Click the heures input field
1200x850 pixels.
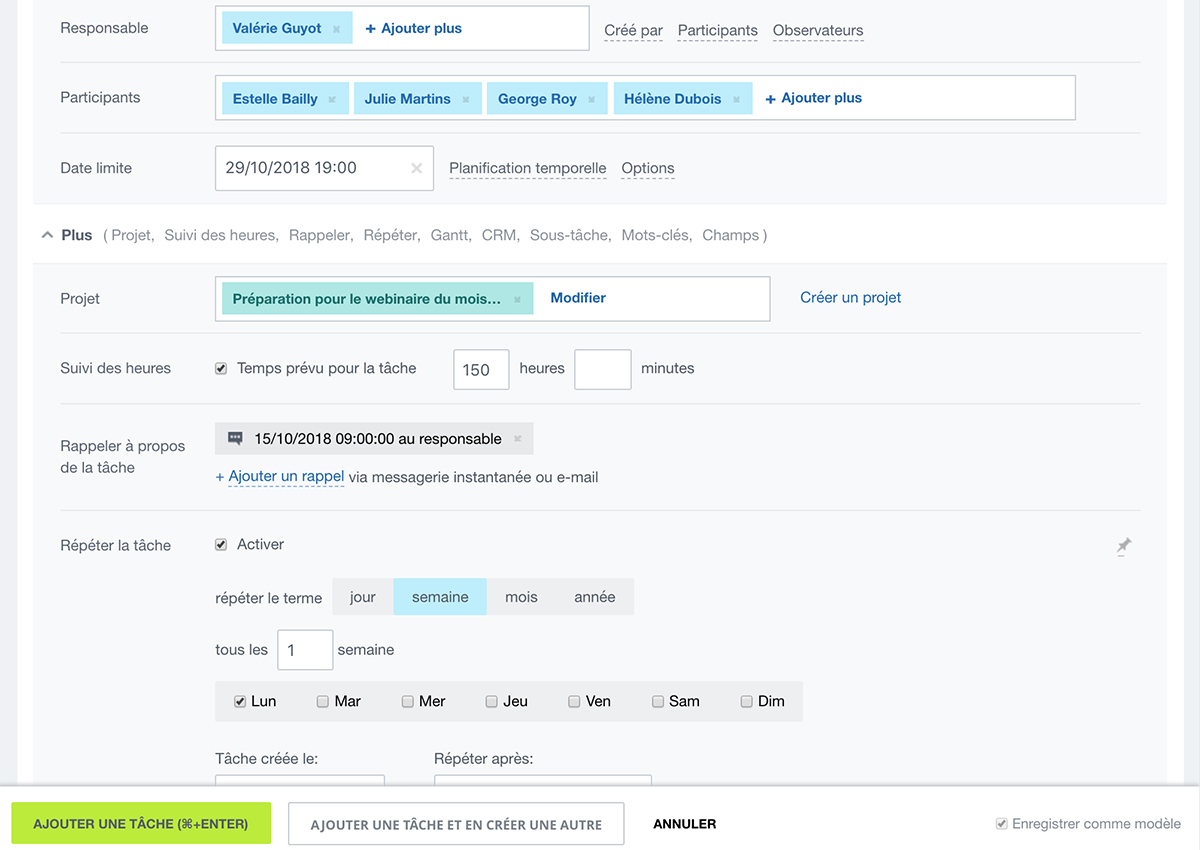click(481, 369)
